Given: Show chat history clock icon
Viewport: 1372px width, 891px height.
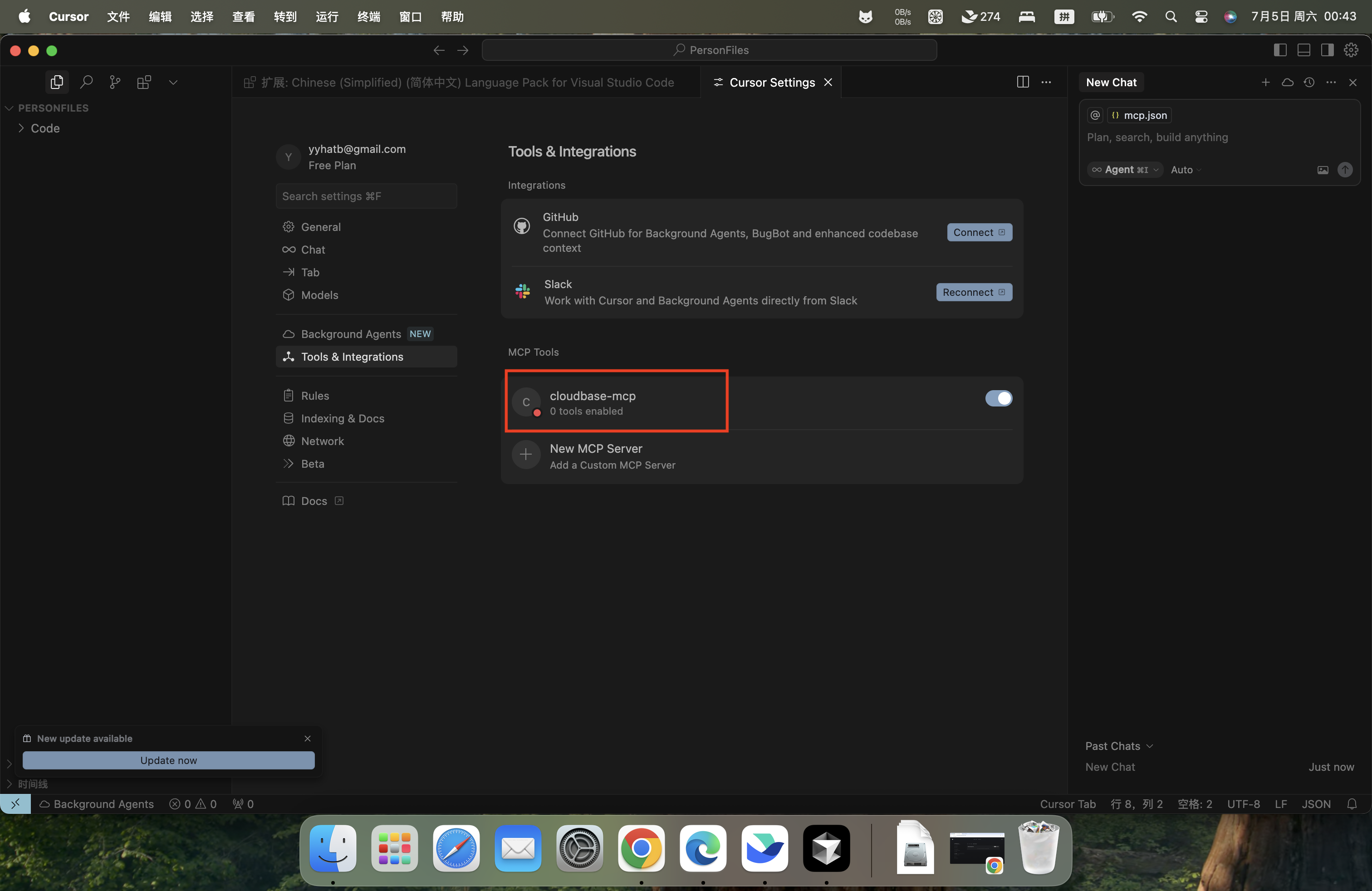Looking at the screenshot, I should pos(1309,83).
